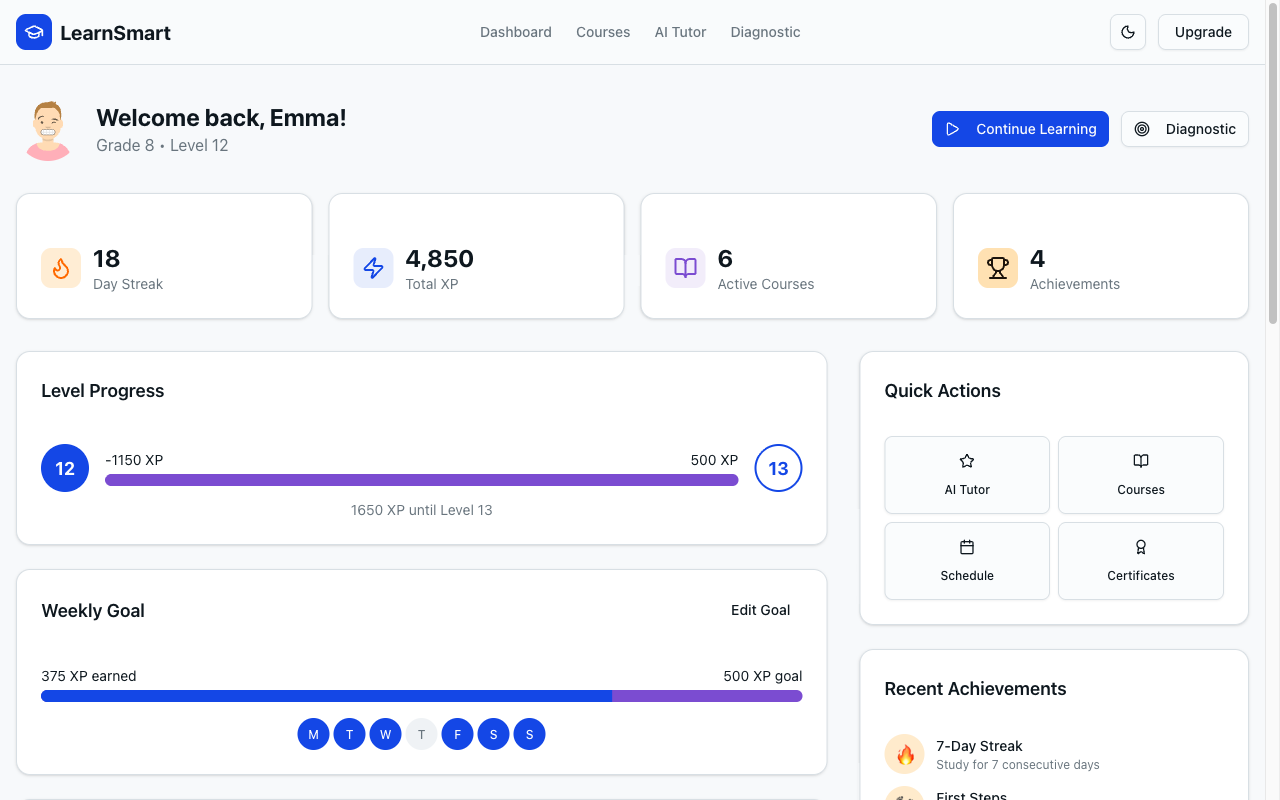Open the Dashboard nav item
This screenshot has width=1280, height=800.
click(x=515, y=32)
